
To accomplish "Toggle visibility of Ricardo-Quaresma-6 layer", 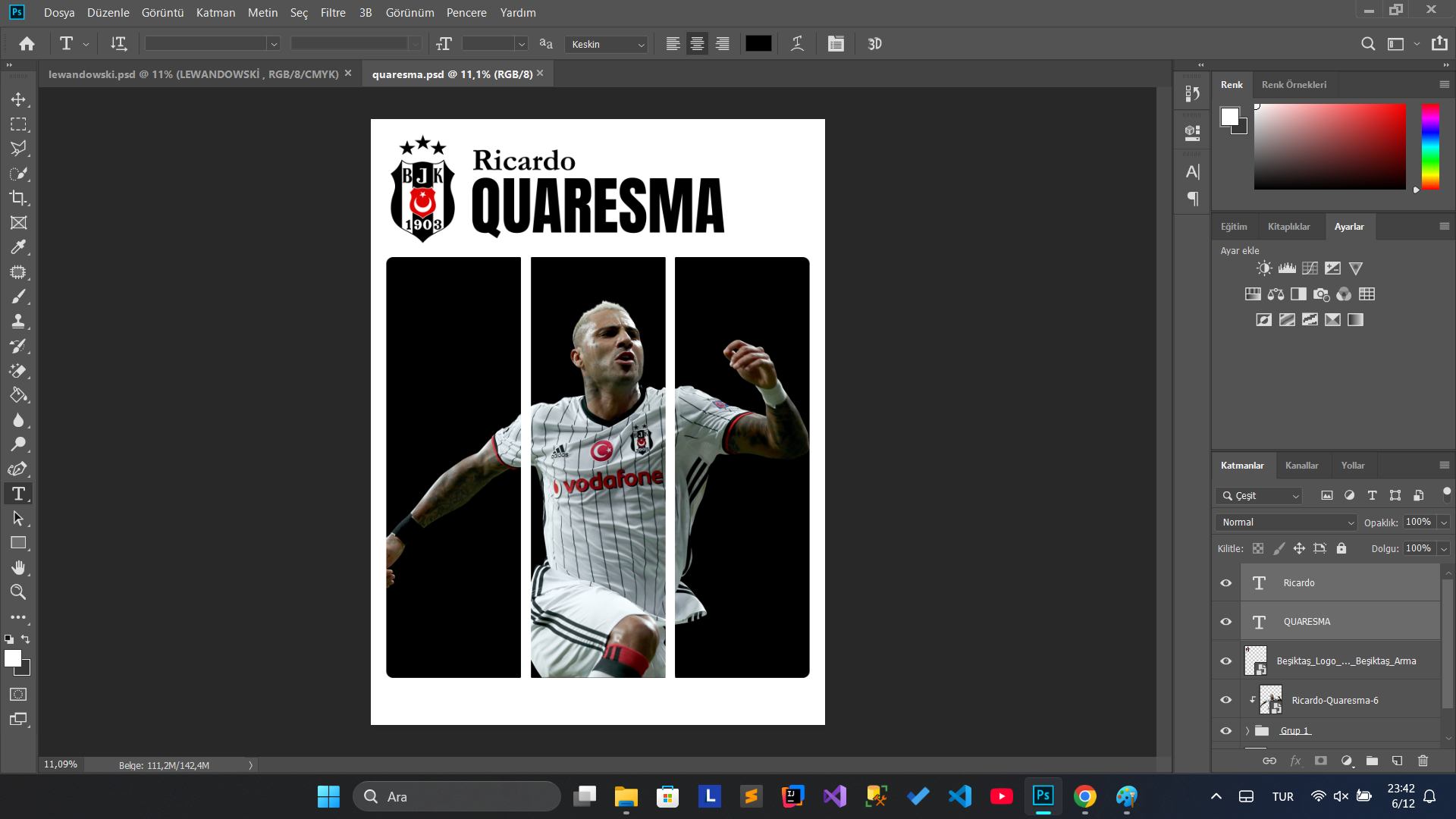I will click(x=1225, y=700).
